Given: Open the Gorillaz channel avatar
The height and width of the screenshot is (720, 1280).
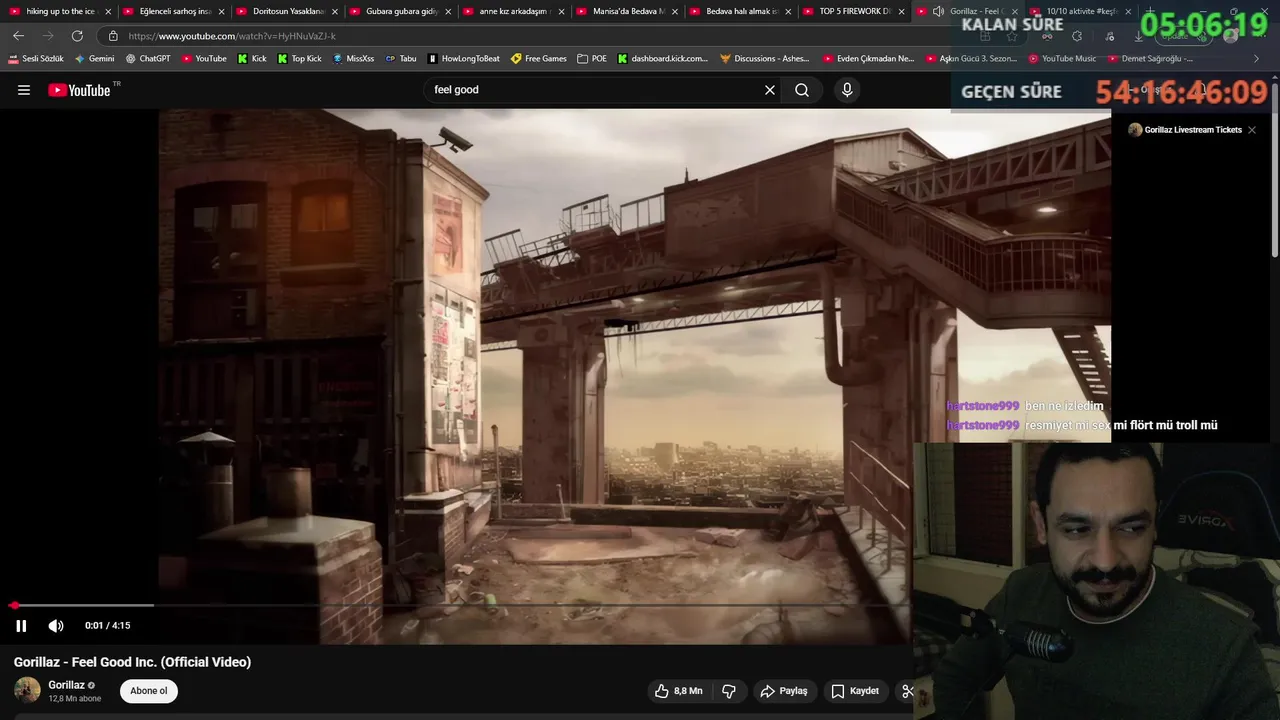Looking at the screenshot, I should tap(27, 690).
